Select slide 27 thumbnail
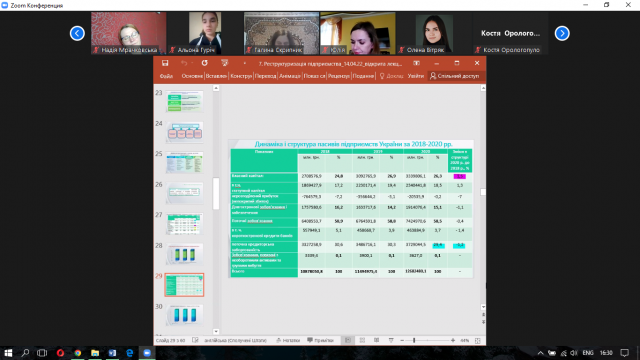Image resolution: width=640 pixels, height=360 pixels. [x=184, y=224]
